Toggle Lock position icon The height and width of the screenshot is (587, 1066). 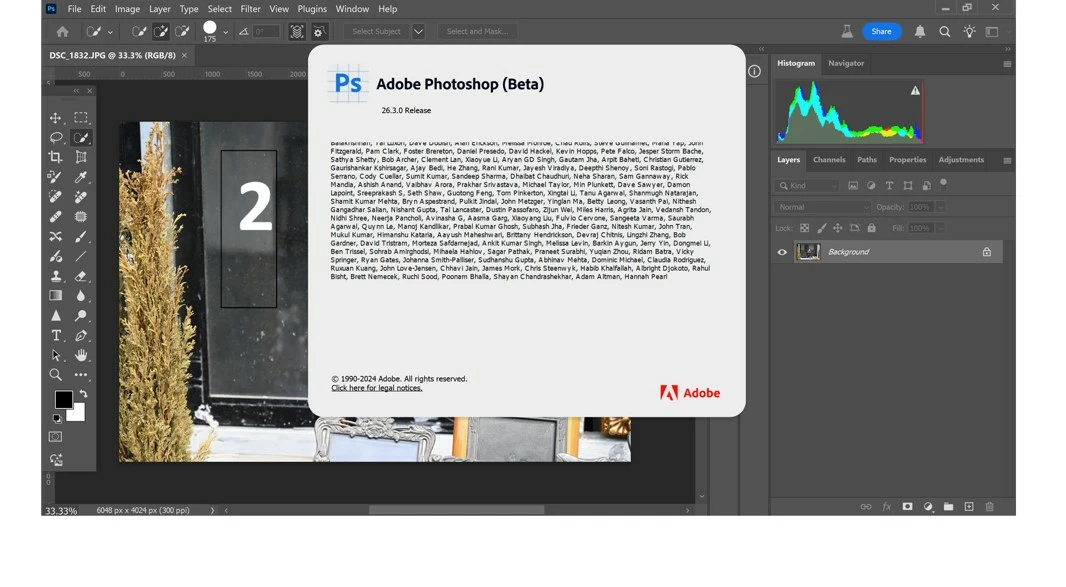point(838,228)
